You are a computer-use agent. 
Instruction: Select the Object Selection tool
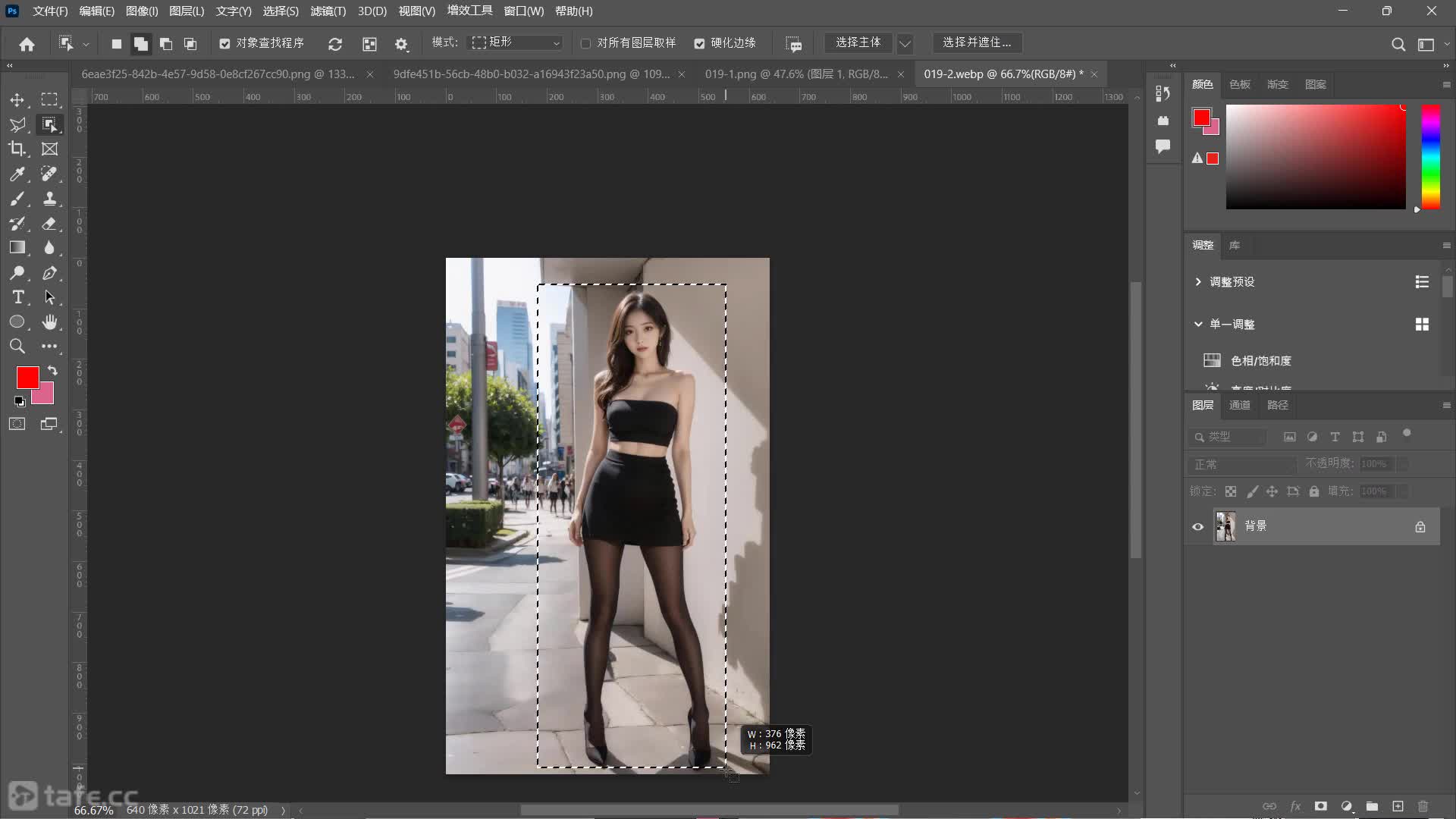tap(49, 124)
